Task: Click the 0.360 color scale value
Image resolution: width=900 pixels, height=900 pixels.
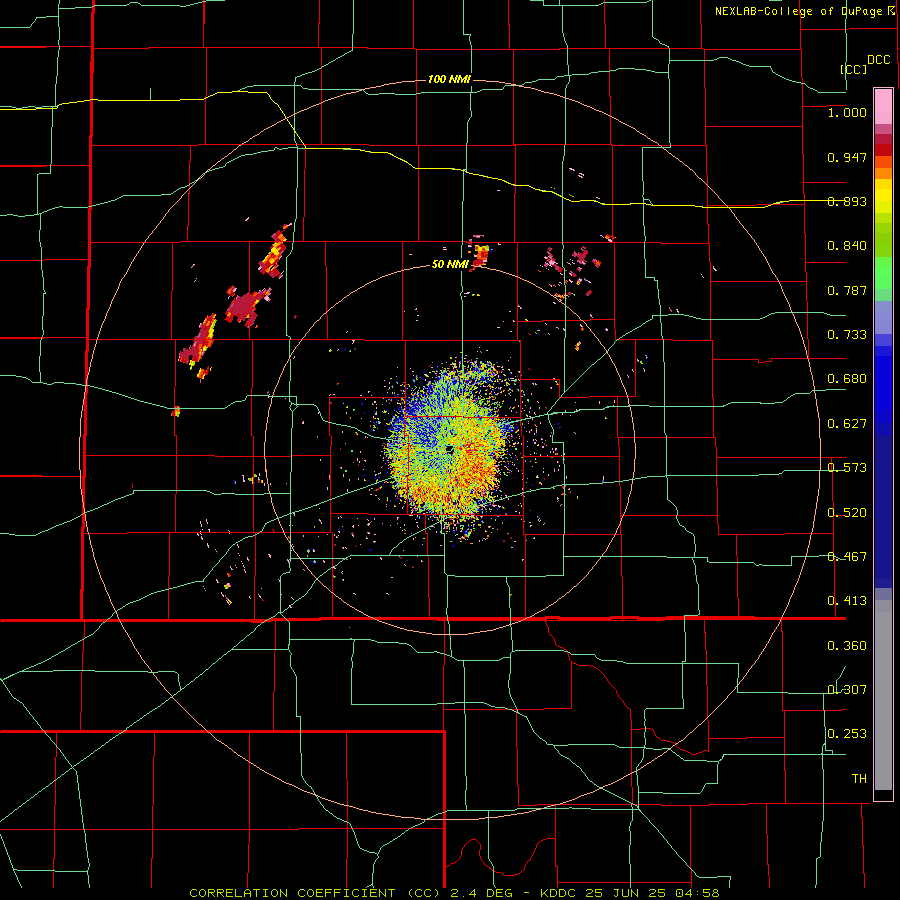Action: (847, 646)
